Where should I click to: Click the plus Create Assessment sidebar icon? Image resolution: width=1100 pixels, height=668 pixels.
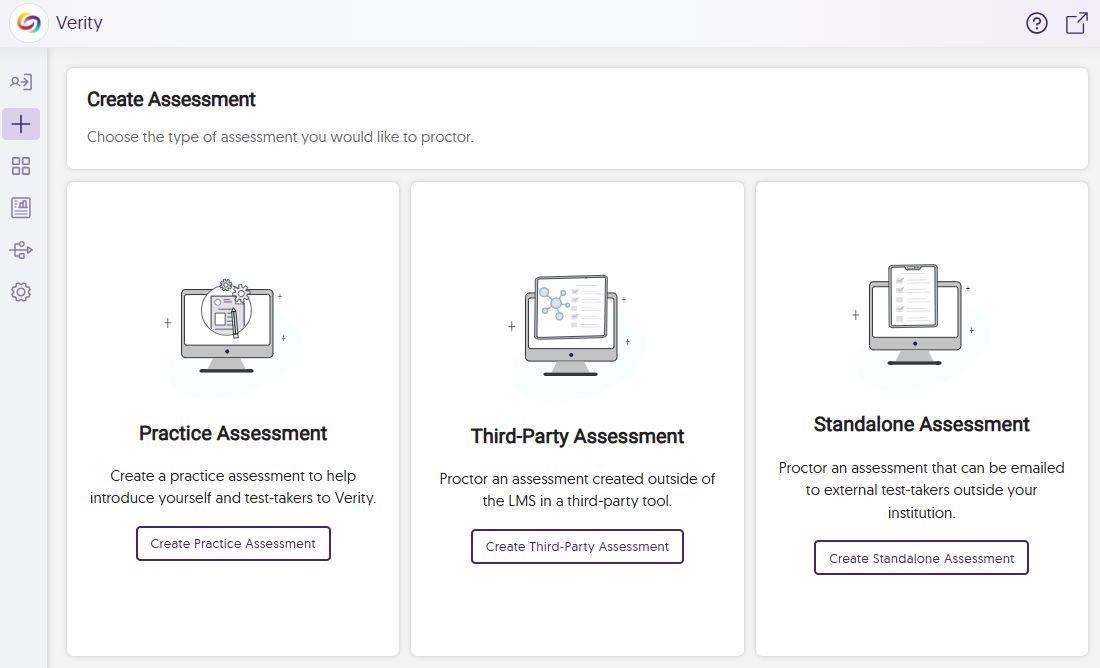(x=21, y=124)
